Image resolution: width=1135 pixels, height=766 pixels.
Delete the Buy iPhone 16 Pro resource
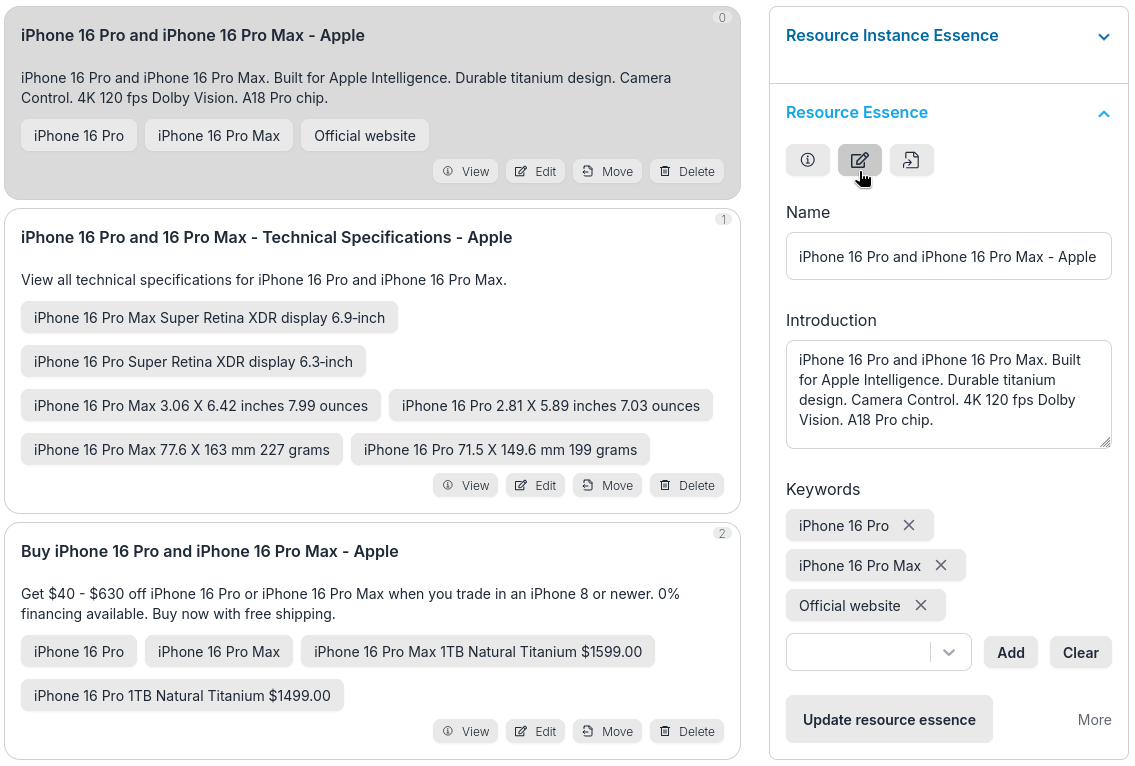687,731
